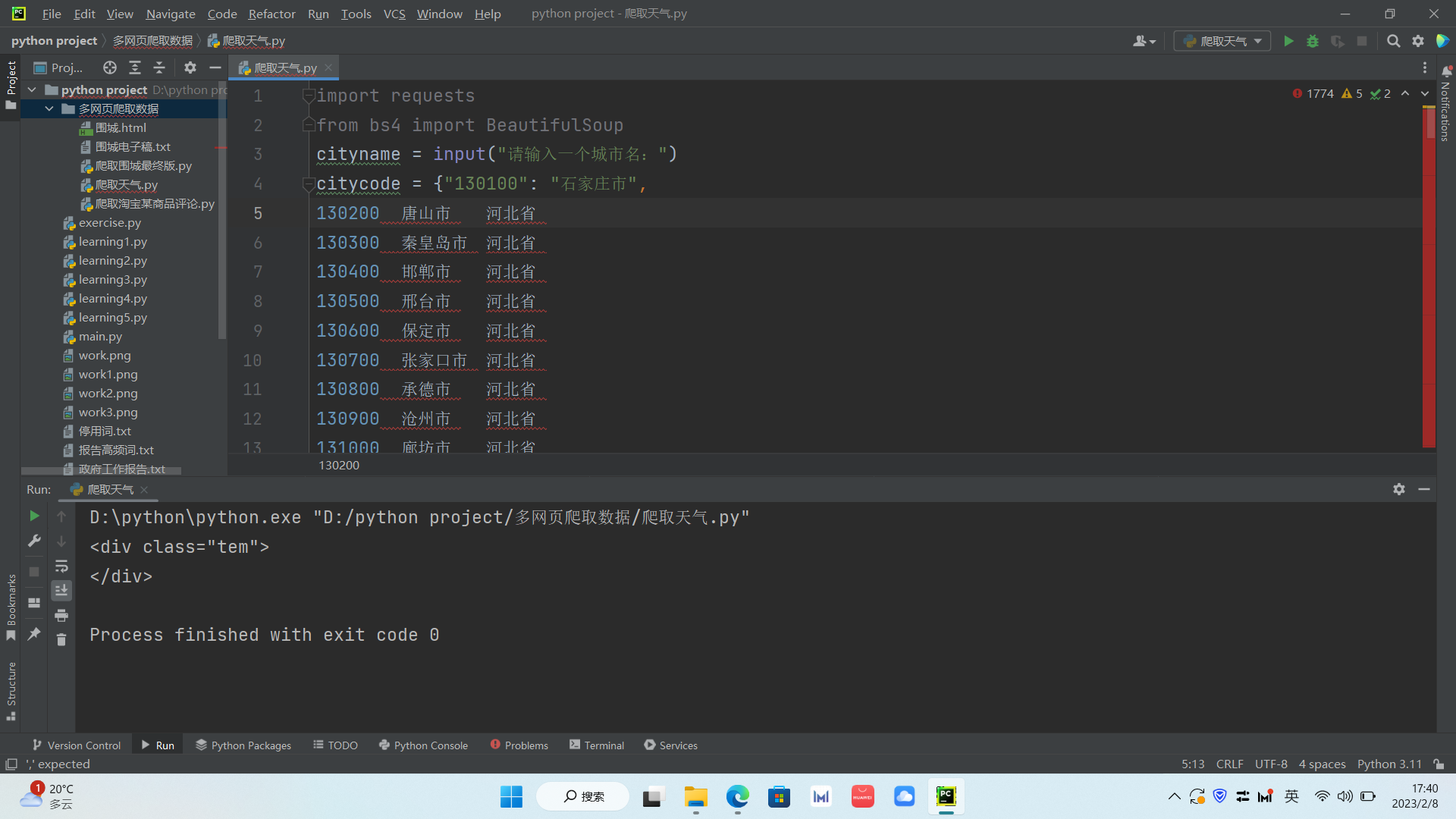1456x819 pixels.
Task: Click Select Opened File target icon
Action: [x=110, y=67]
